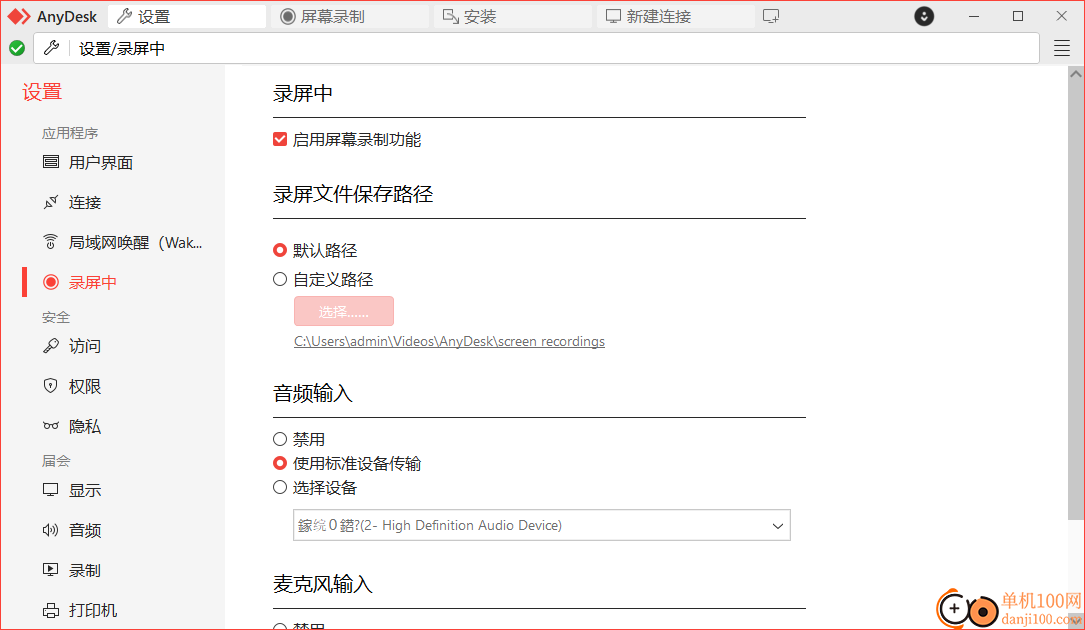Switch to the 新建连接 tab
The image size is (1085, 630).
click(676, 16)
